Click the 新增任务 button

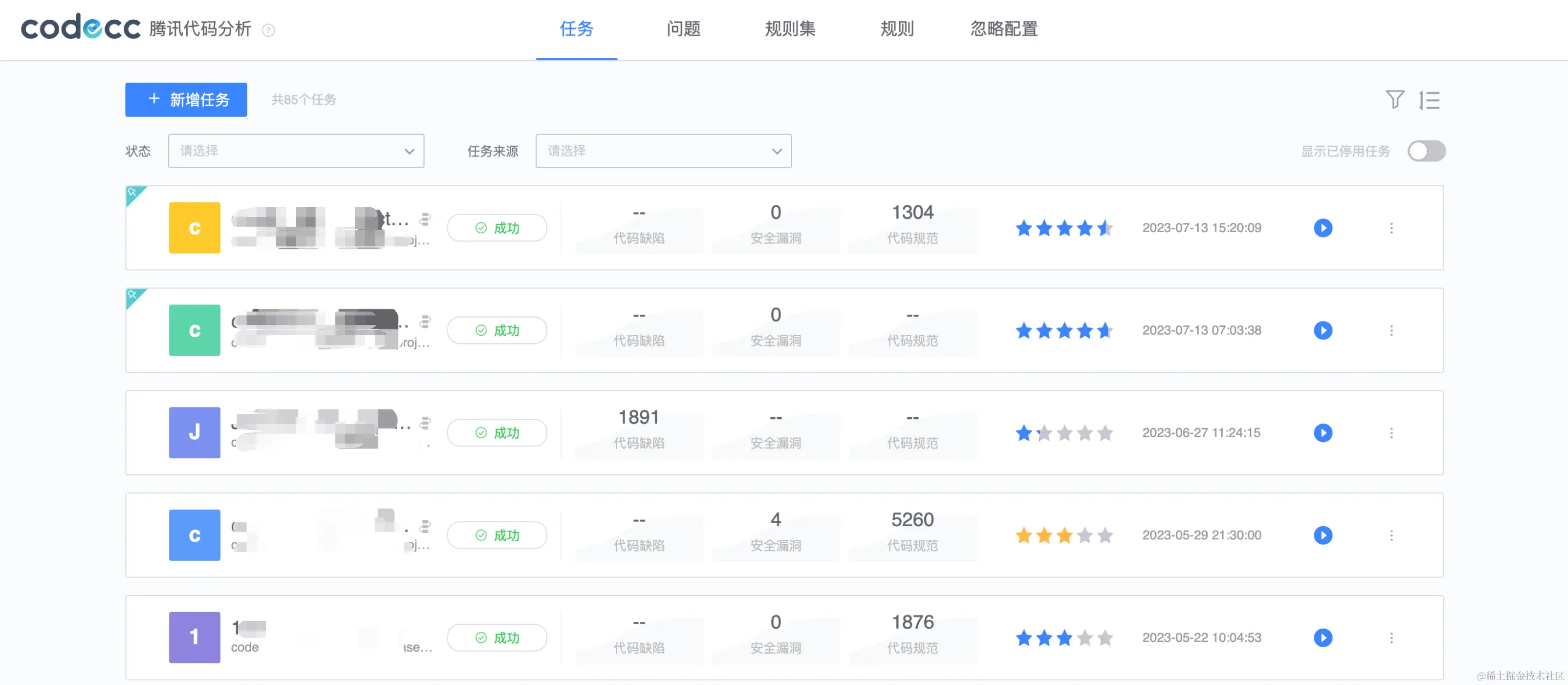pyautogui.click(x=186, y=99)
